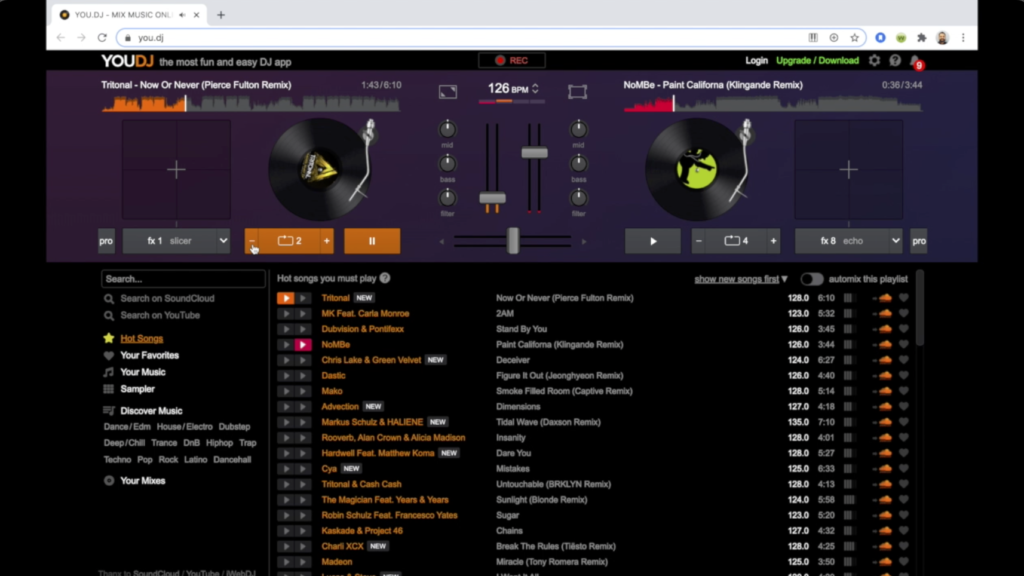
Task: Adjust the 126 BPM stepper arrows
Action: 536,88
